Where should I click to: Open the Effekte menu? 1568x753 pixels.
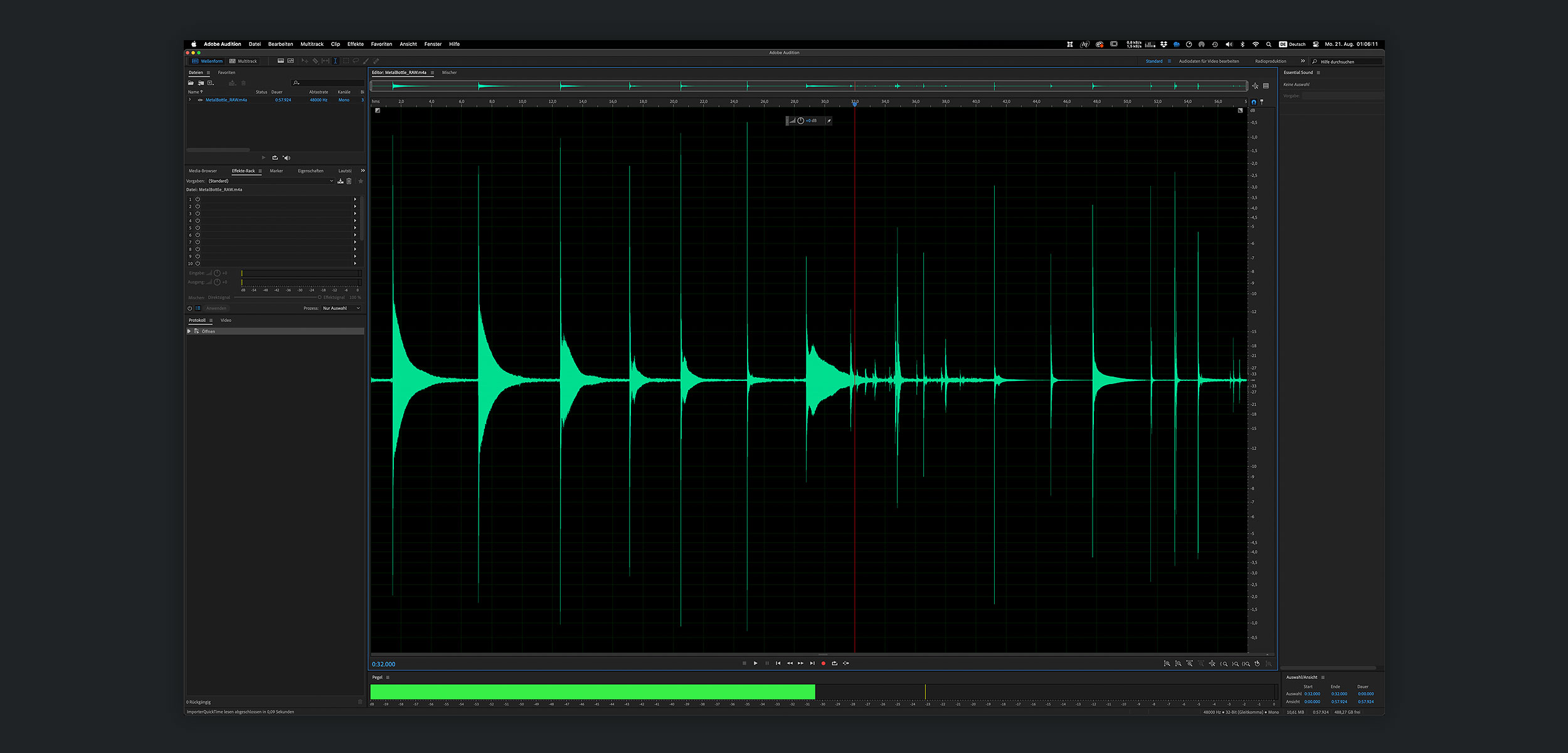pyautogui.click(x=355, y=44)
